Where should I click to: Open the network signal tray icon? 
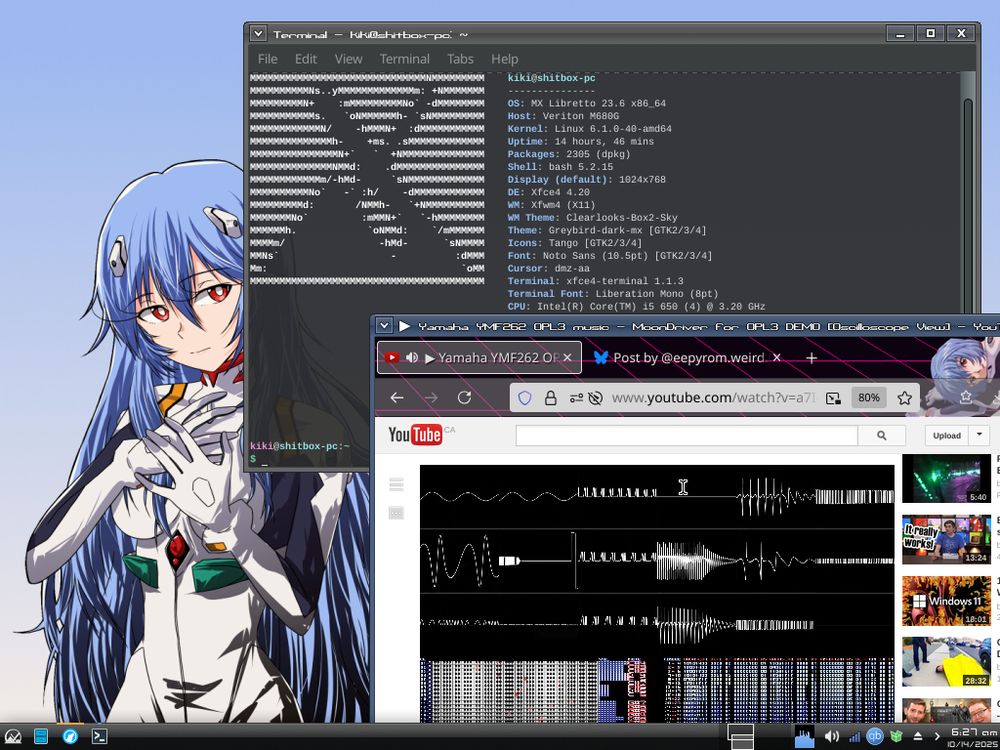pos(855,737)
